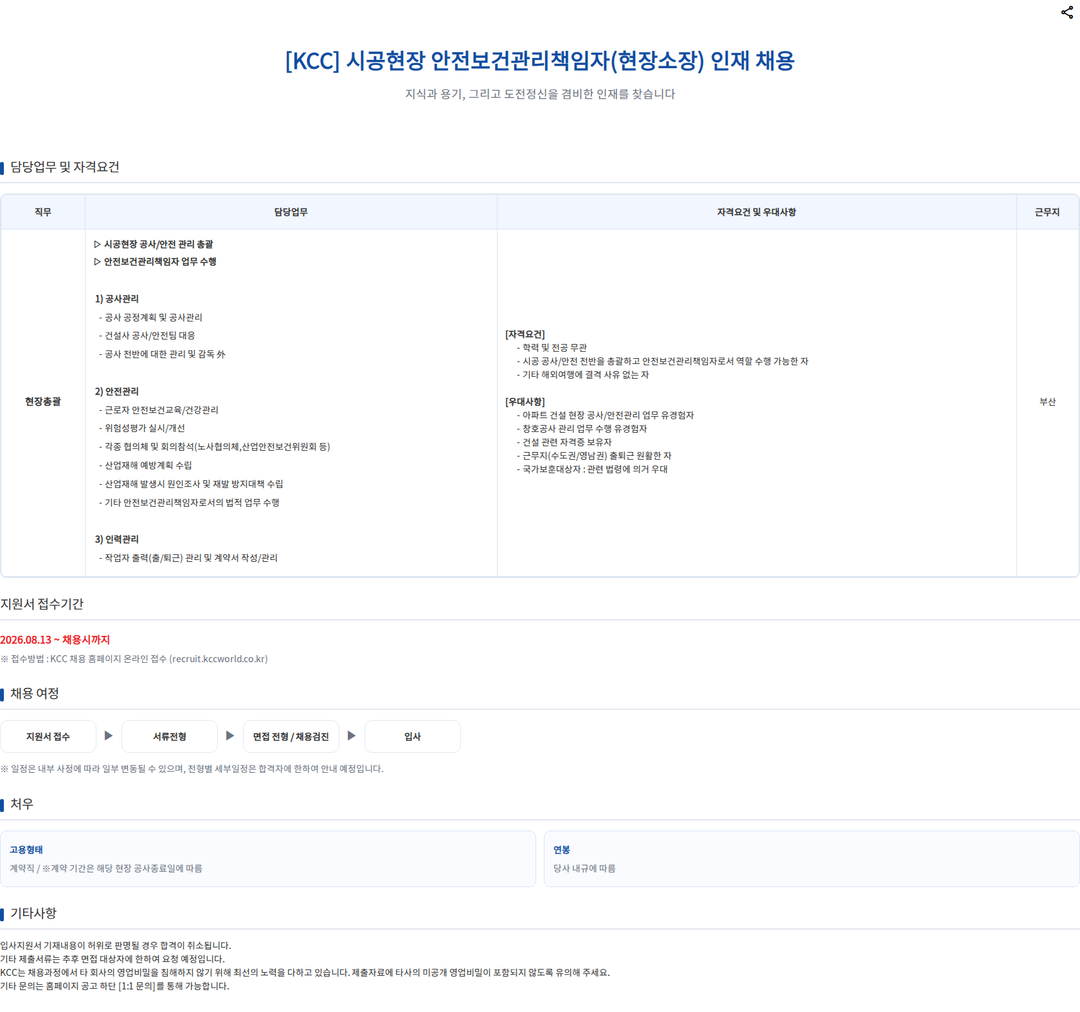
Task: Click the line ▷ 안전보건관리책임자 업무 수행
Action: click(x=155, y=262)
